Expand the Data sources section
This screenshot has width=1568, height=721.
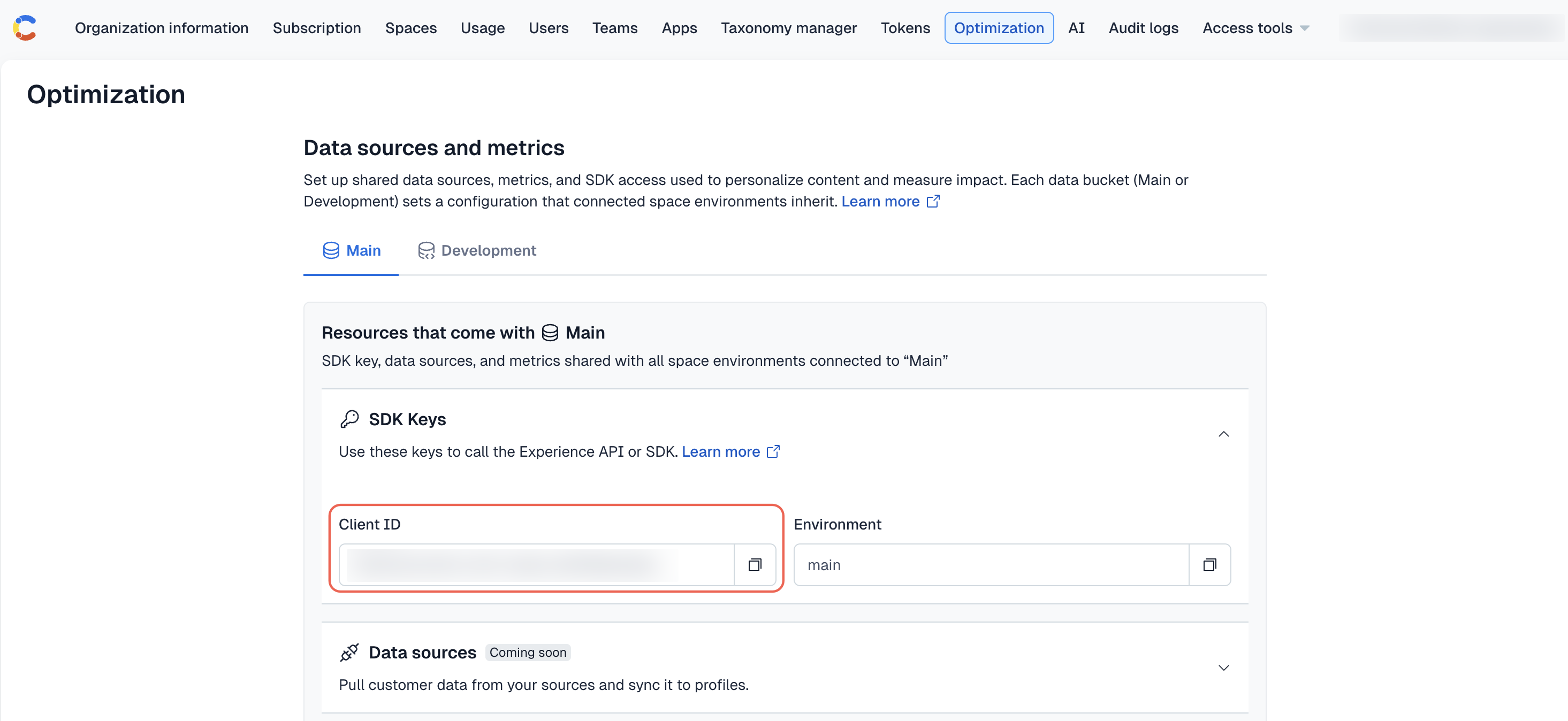pyautogui.click(x=1223, y=668)
